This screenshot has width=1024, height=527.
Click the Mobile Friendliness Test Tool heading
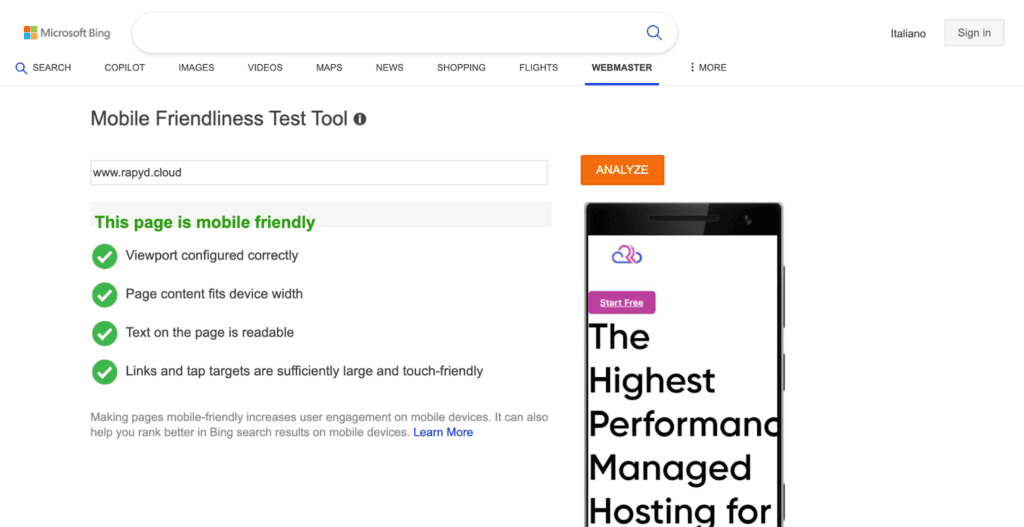[219, 119]
